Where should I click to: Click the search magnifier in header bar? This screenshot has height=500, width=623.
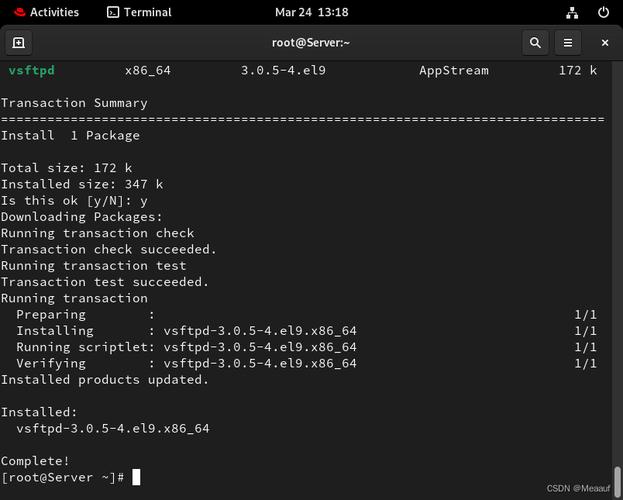pyautogui.click(x=535, y=43)
